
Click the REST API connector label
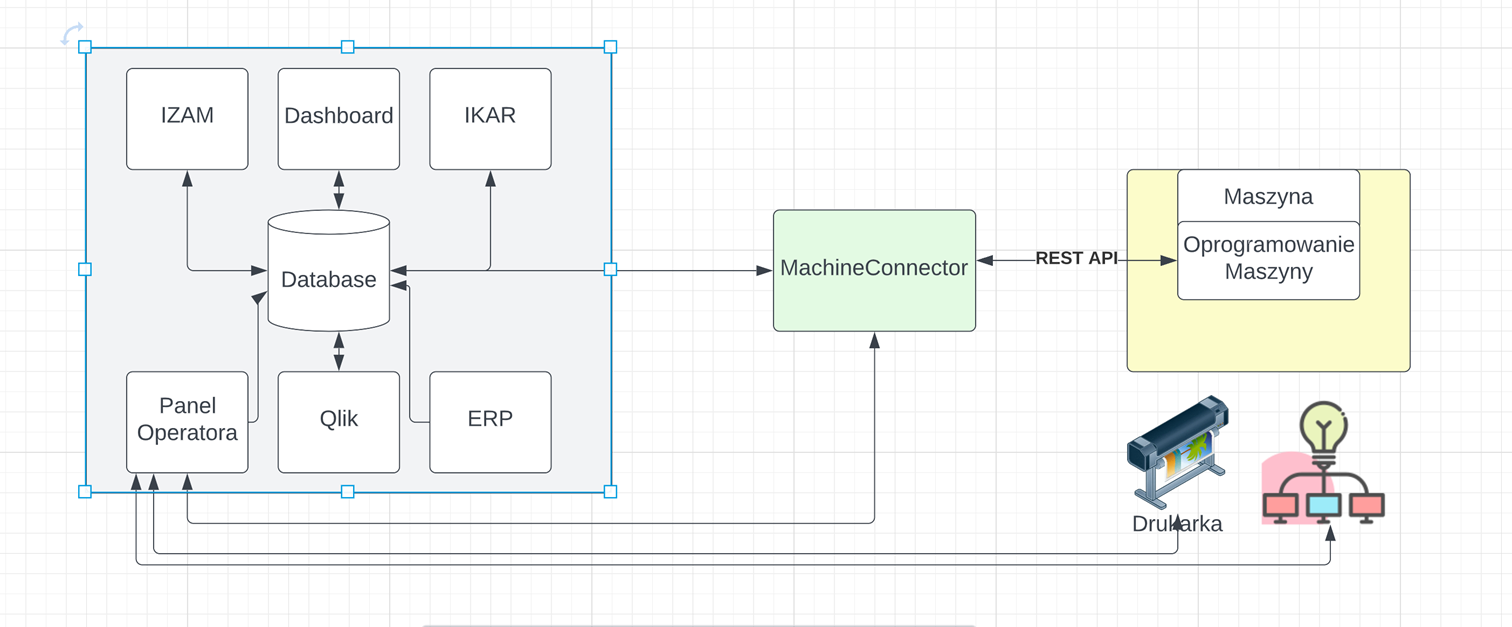pos(1077,258)
